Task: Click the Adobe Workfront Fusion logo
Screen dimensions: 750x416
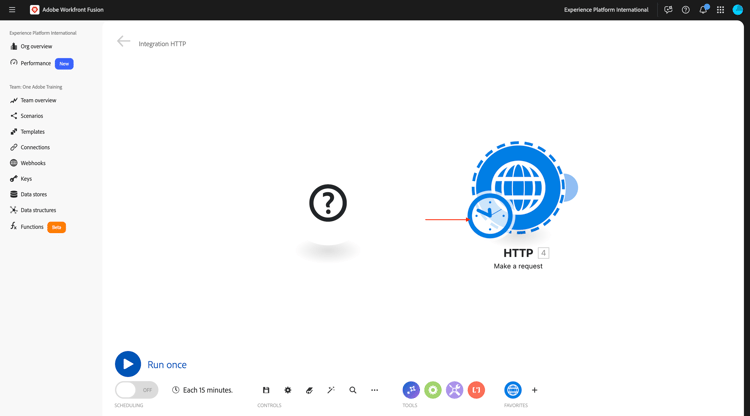Action: (34, 10)
